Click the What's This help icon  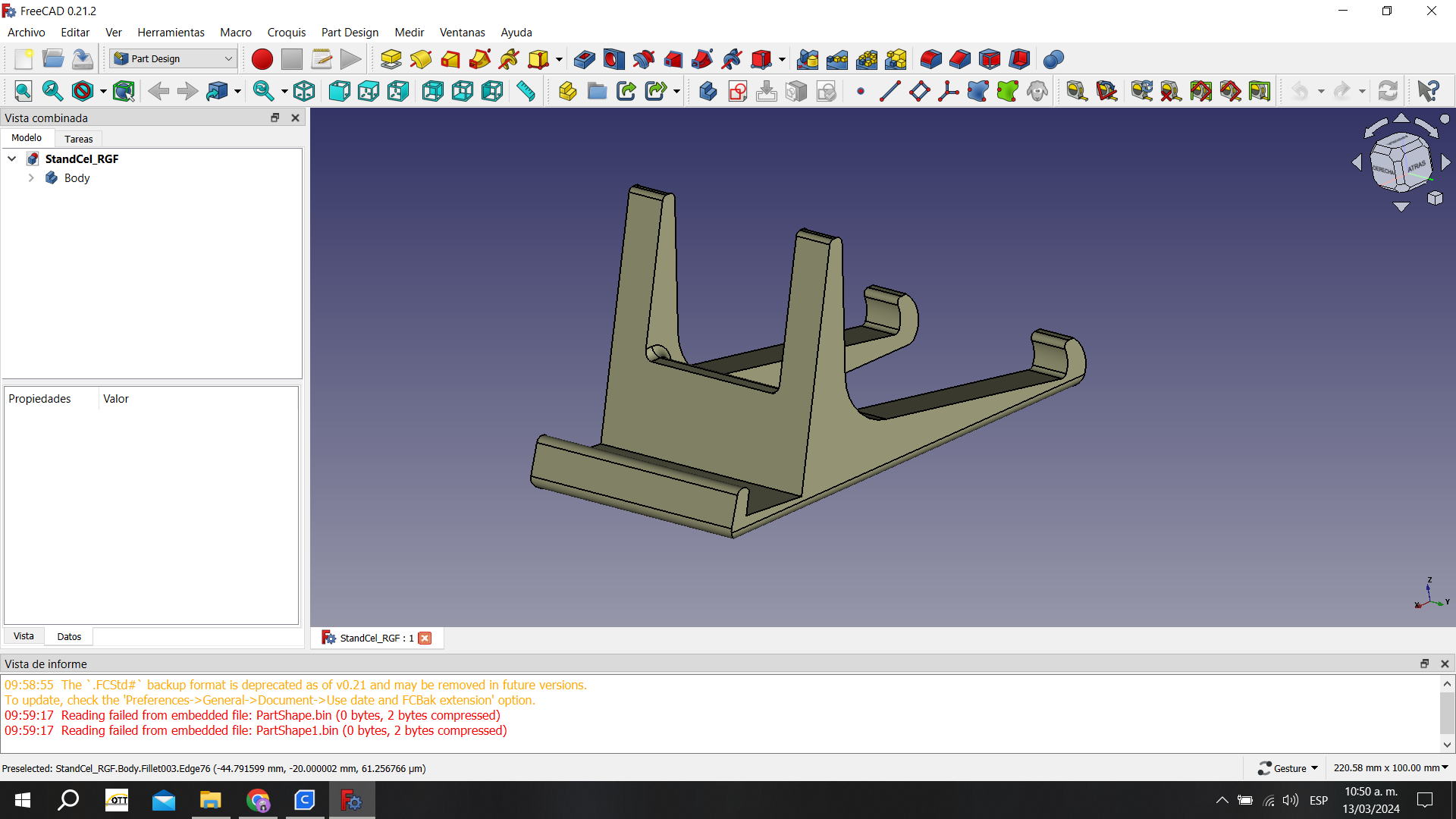(1428, 91)
